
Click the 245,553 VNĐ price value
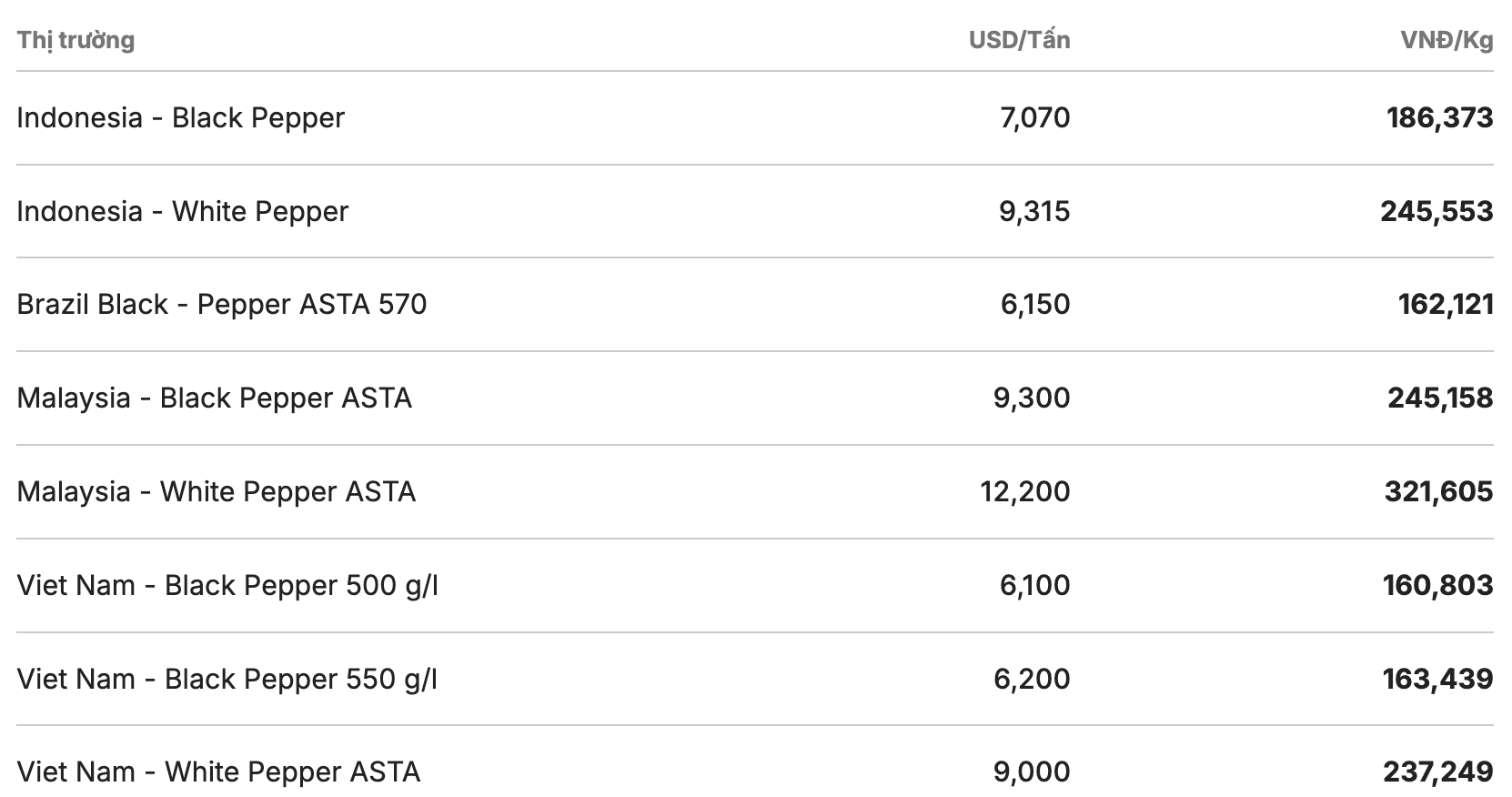pyautogui.click(x=1436, y=212)
